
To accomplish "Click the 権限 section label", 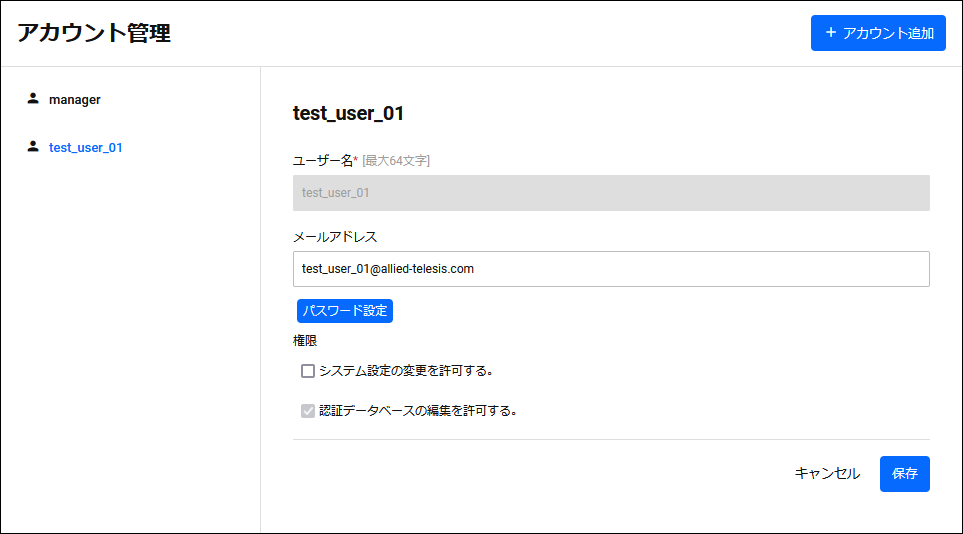I will pyautogui.click(x=305, y=340).
